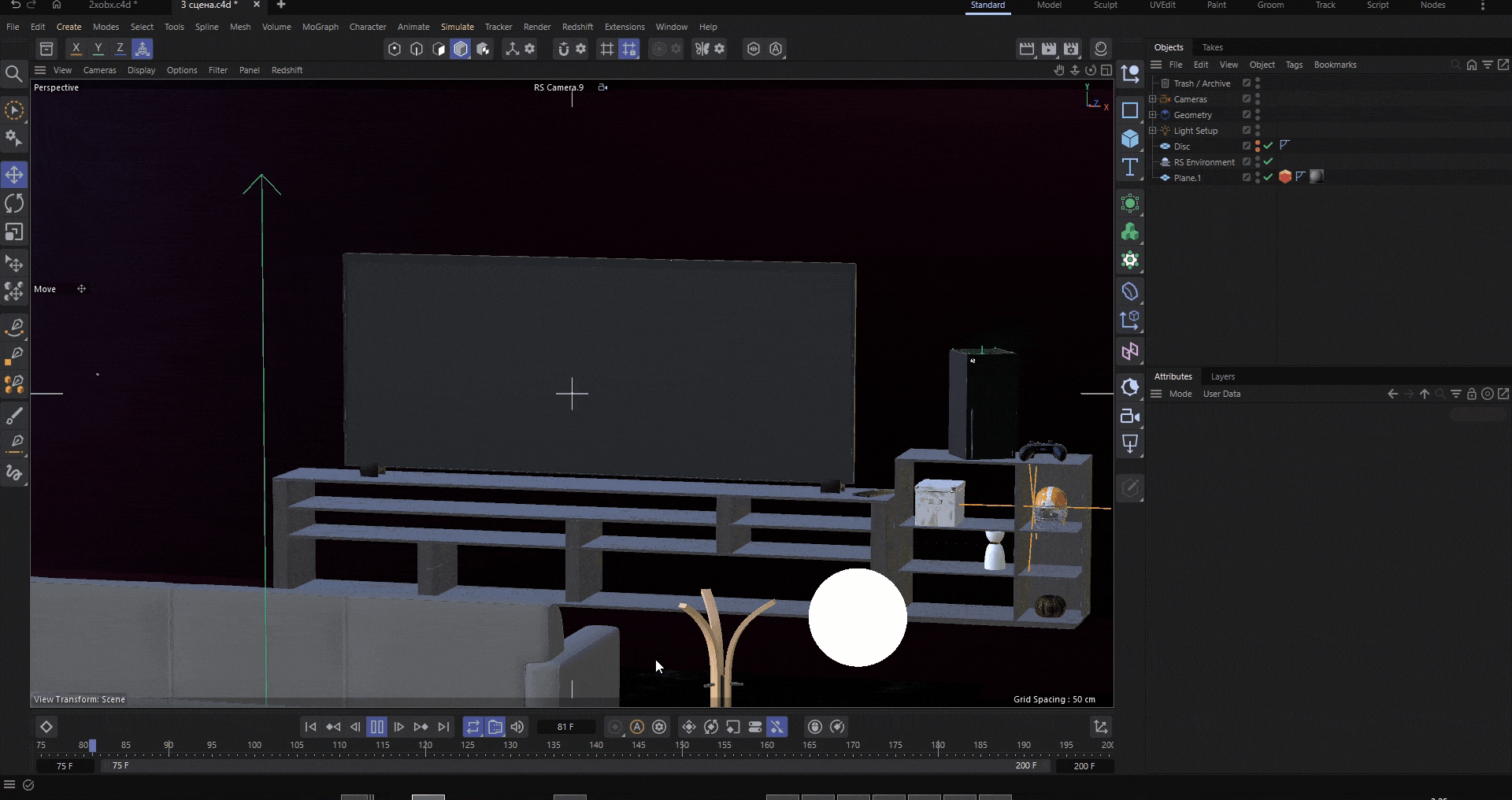Expand the Light Setup group
Image resolution: width=1512 pixels, height=800 pixels.
(x=1153, y=131)
